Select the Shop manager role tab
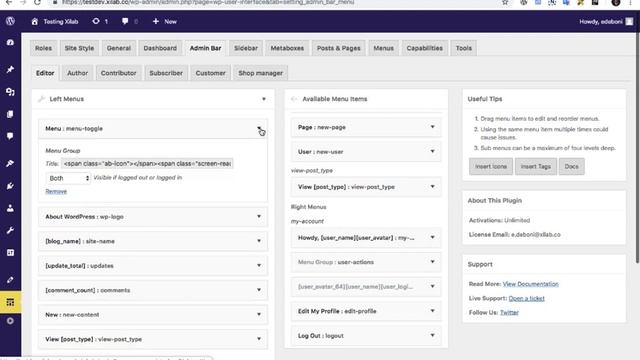Image resolution: width=640 pixels, height=360 pixels. tap(260, 73)
